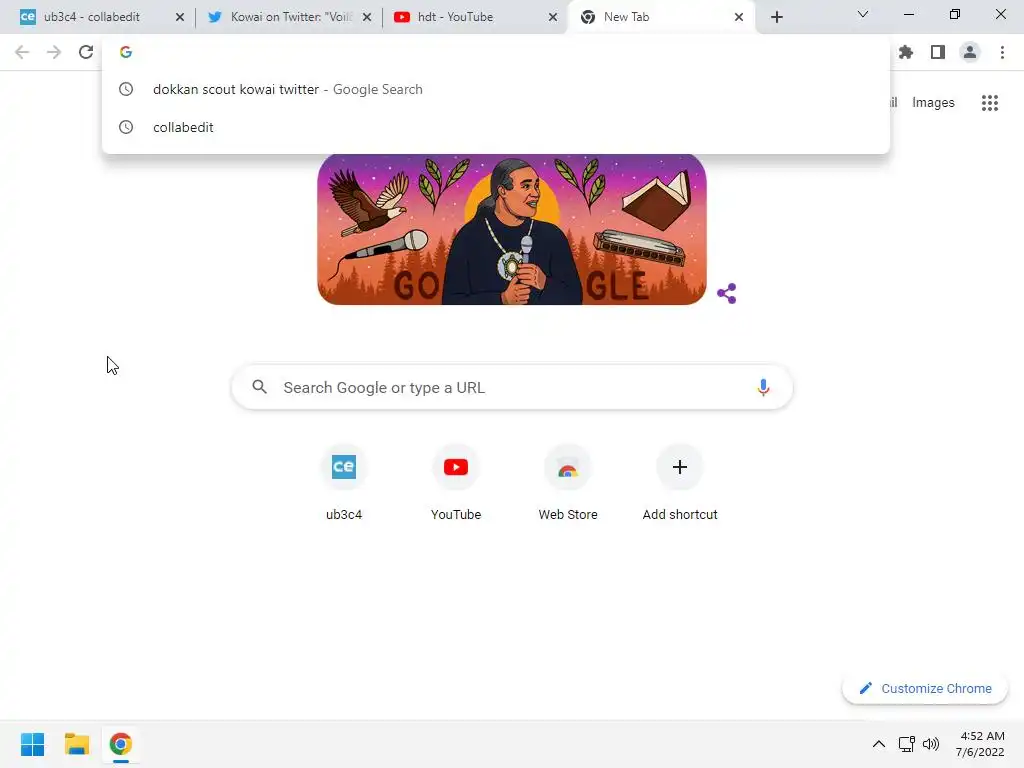Open the Images link

[x=933, y=103]
